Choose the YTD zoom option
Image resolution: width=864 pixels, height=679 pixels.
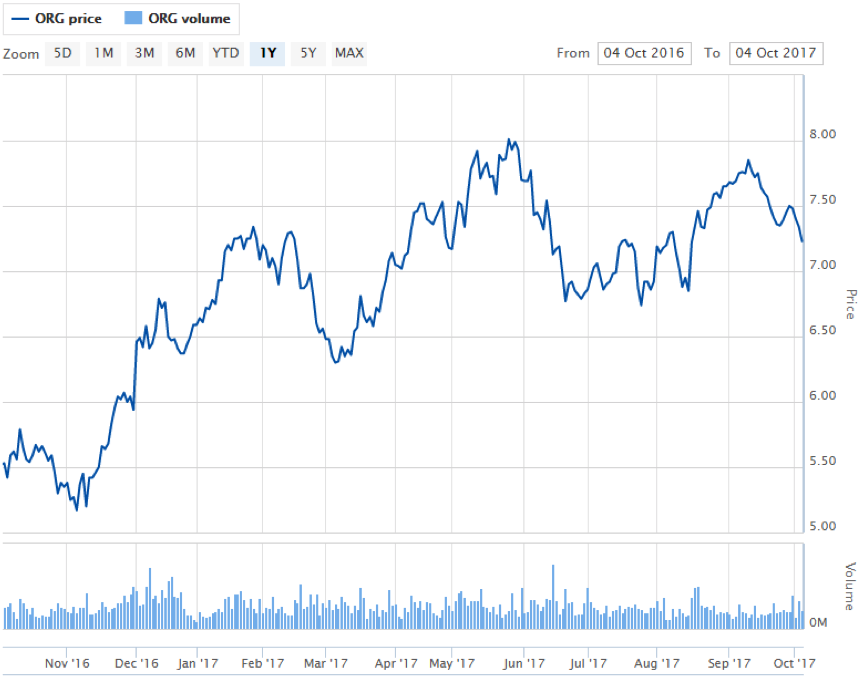click(x=226, y=53)
